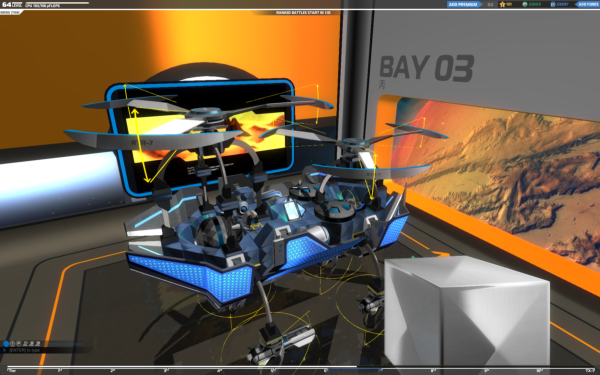600x375 pixels.
Task: Click the second chat channel icon
Action: [x=12, y=344]
